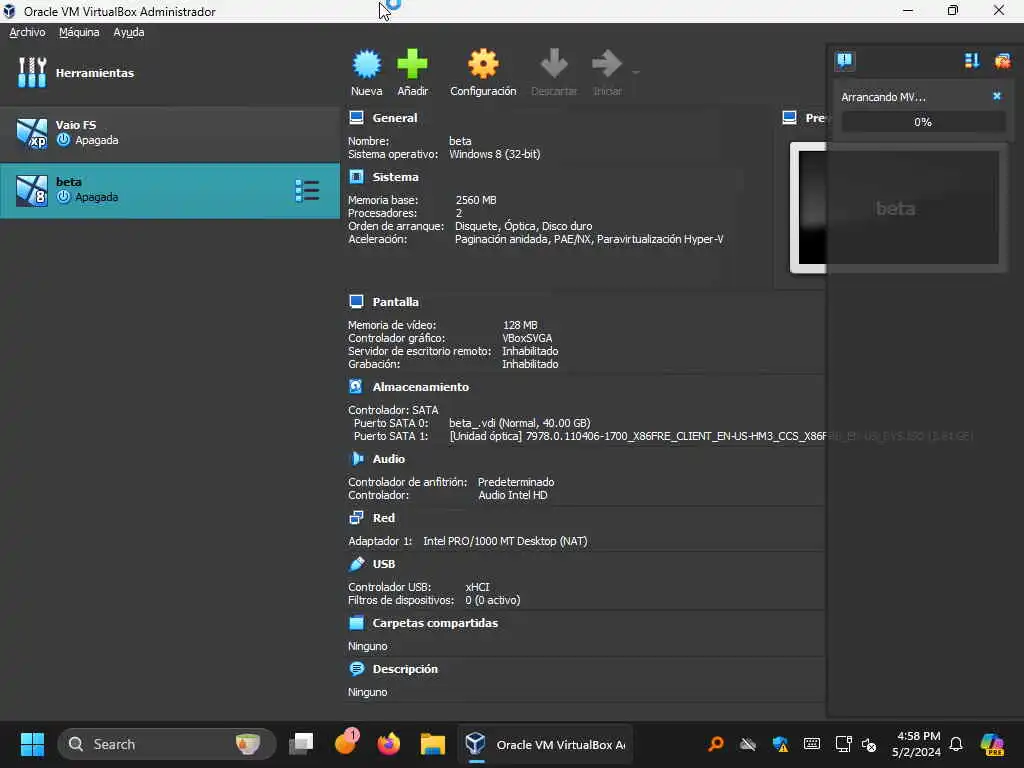Click the beta_.vdi hard disk entry
1024x768 pixels.
(x=519, y=423)
